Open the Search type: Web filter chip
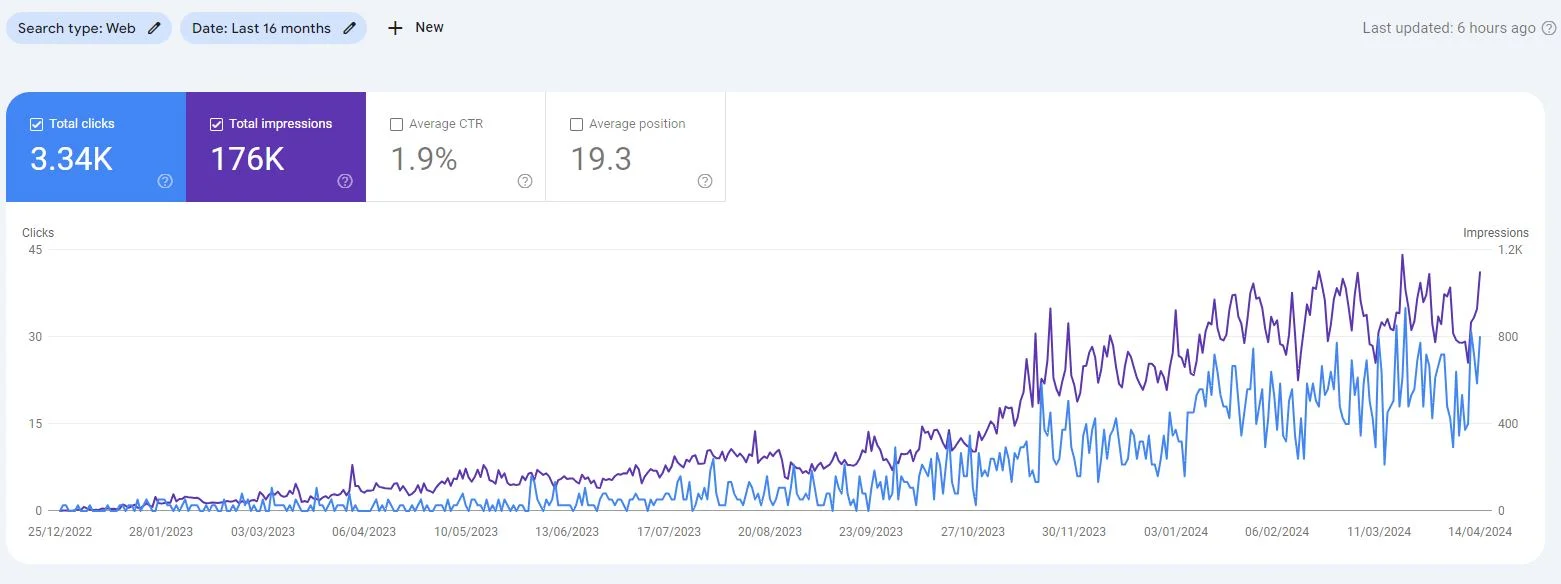 (89, 28)
